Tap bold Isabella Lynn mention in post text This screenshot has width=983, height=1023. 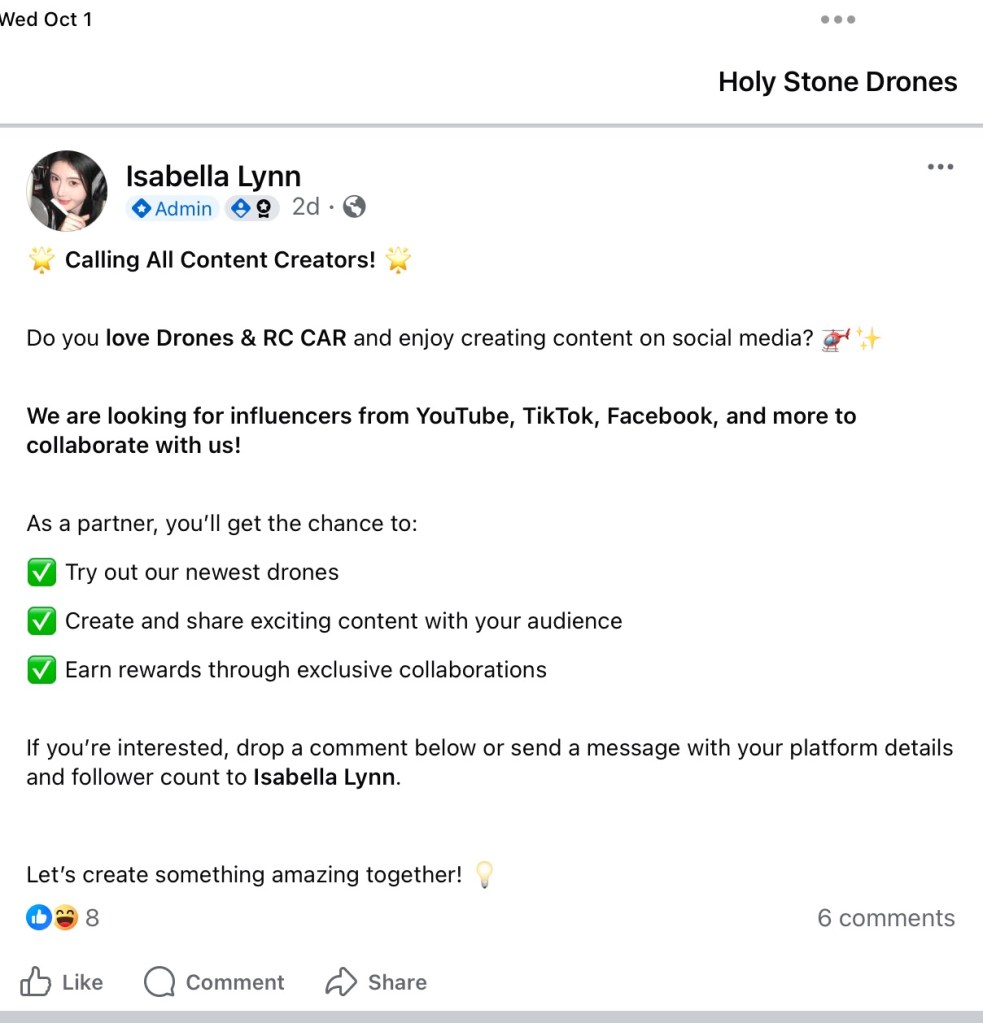coord(324,777)
